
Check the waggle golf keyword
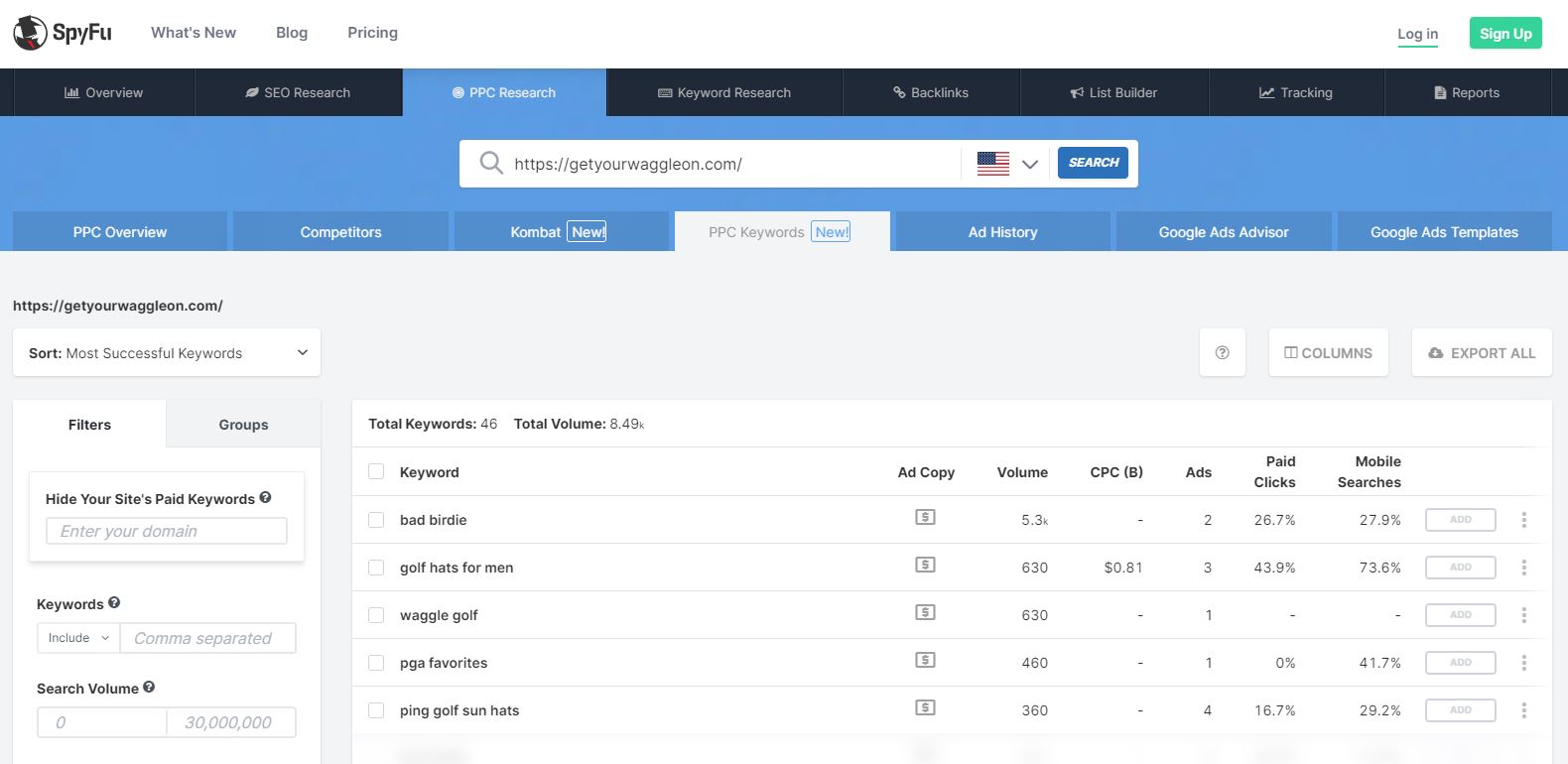click(x=376, y=614)
